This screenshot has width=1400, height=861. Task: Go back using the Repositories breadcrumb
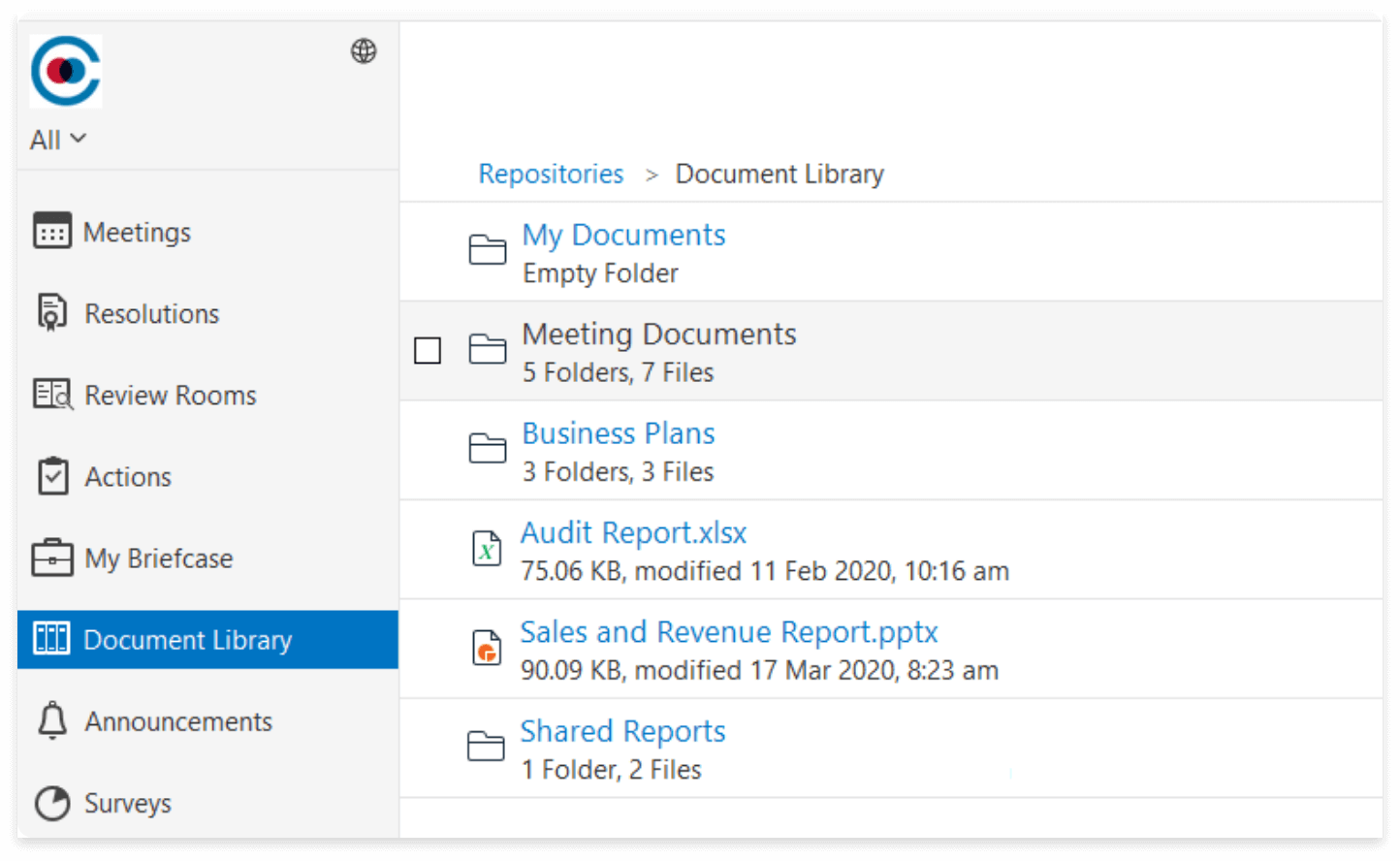coord(550,174)
